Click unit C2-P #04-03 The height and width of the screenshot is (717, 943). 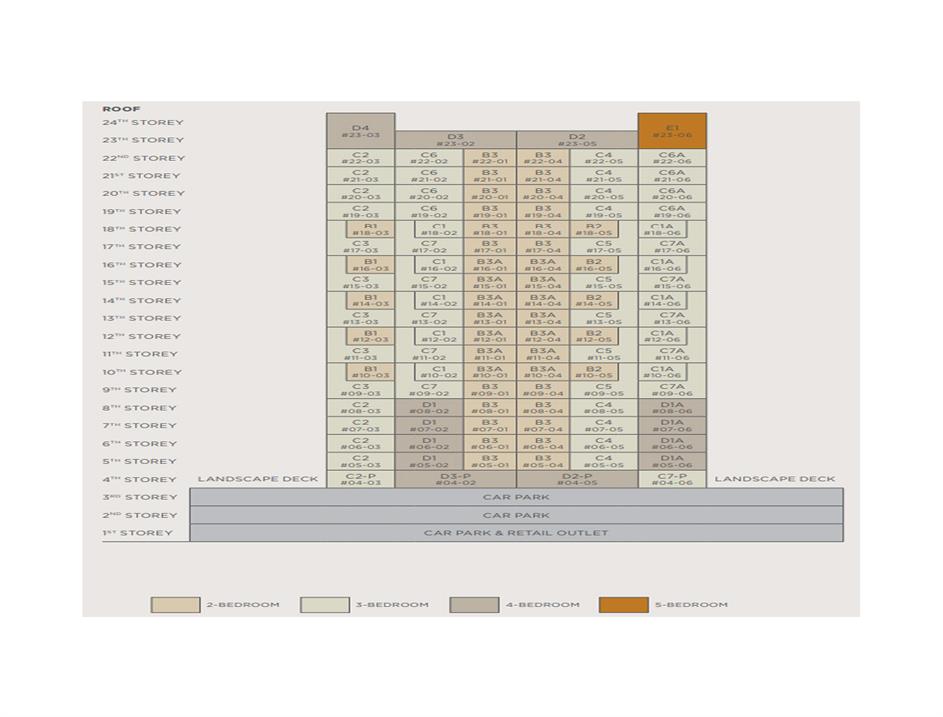(x=361, y=479)
